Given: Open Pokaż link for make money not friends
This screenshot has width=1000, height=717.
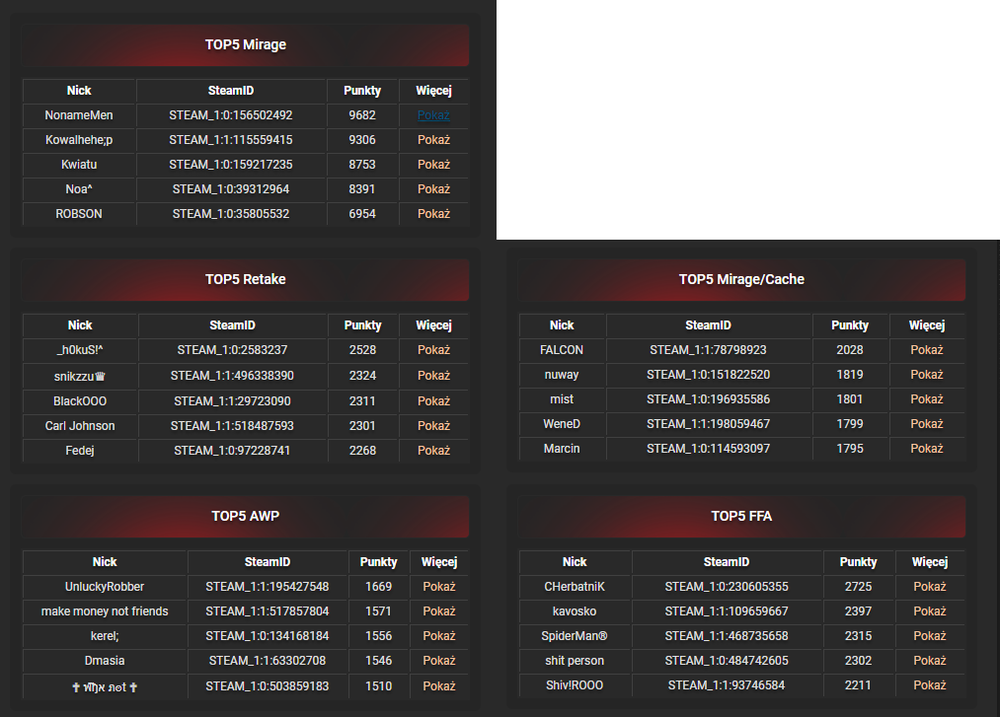Looking at the screenshot, I should point(439,611).
